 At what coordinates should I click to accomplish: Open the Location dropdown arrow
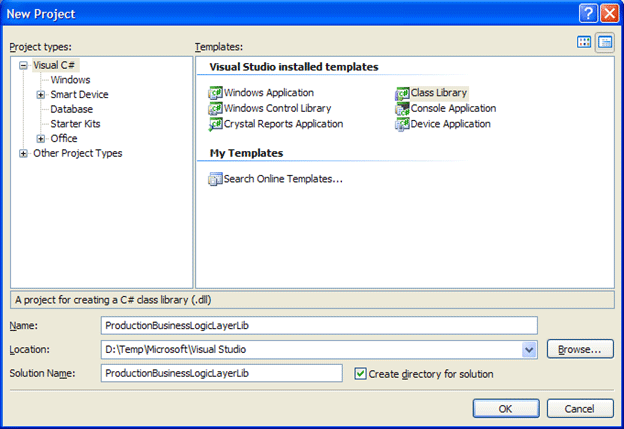coord(529,350)
